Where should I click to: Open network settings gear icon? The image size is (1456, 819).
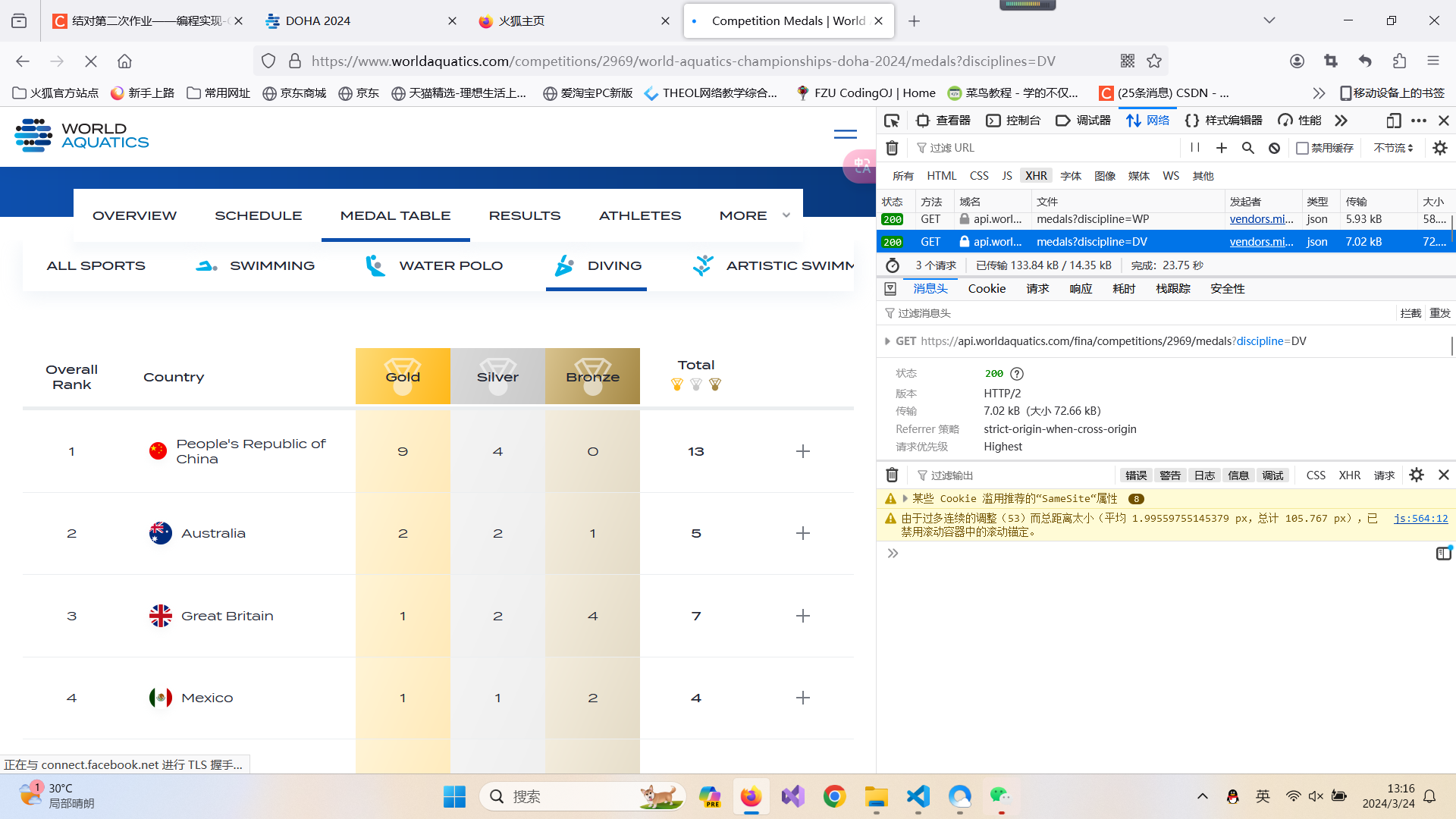click(x=1439, y=148)
